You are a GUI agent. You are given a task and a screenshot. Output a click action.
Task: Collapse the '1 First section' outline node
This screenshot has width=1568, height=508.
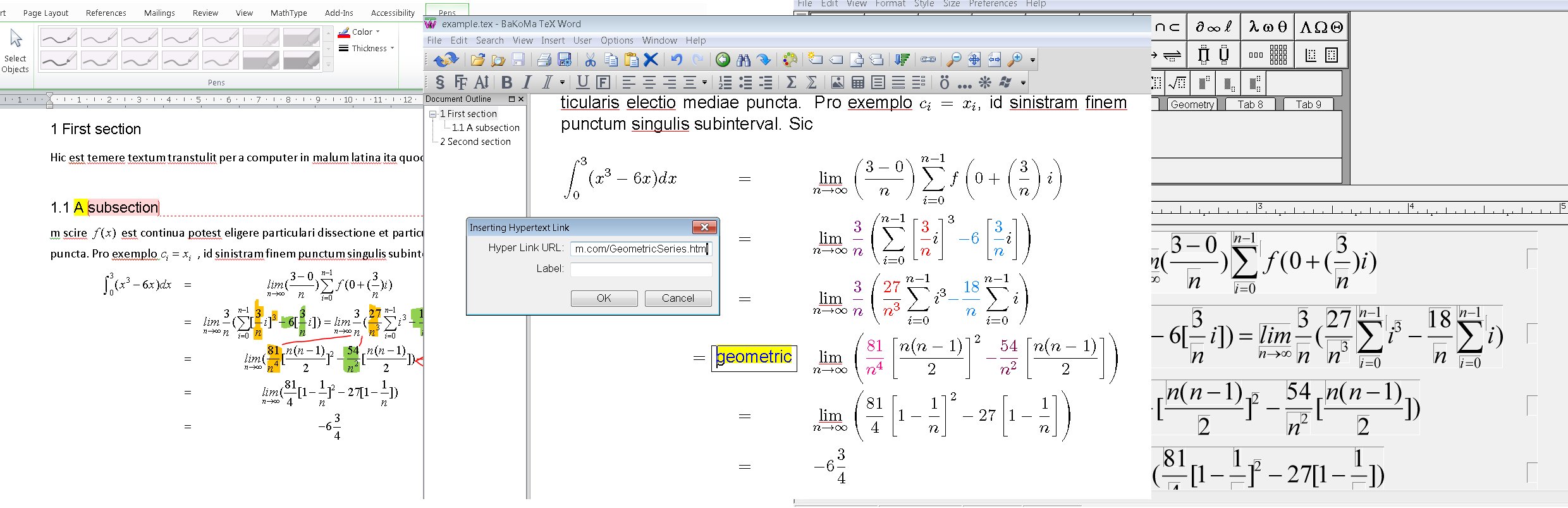click(x=433, y=114)
